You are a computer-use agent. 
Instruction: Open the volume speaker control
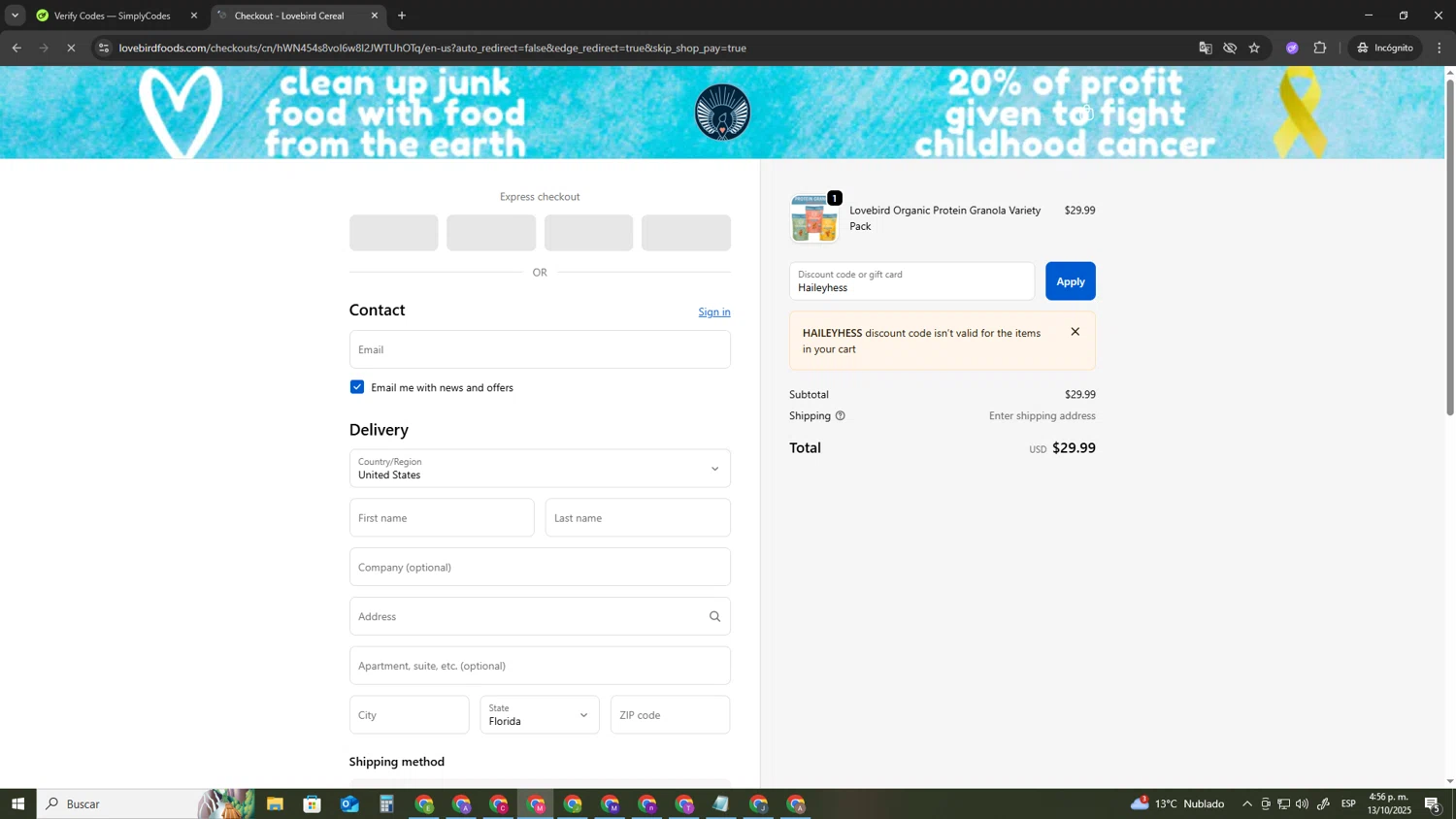1302,804
